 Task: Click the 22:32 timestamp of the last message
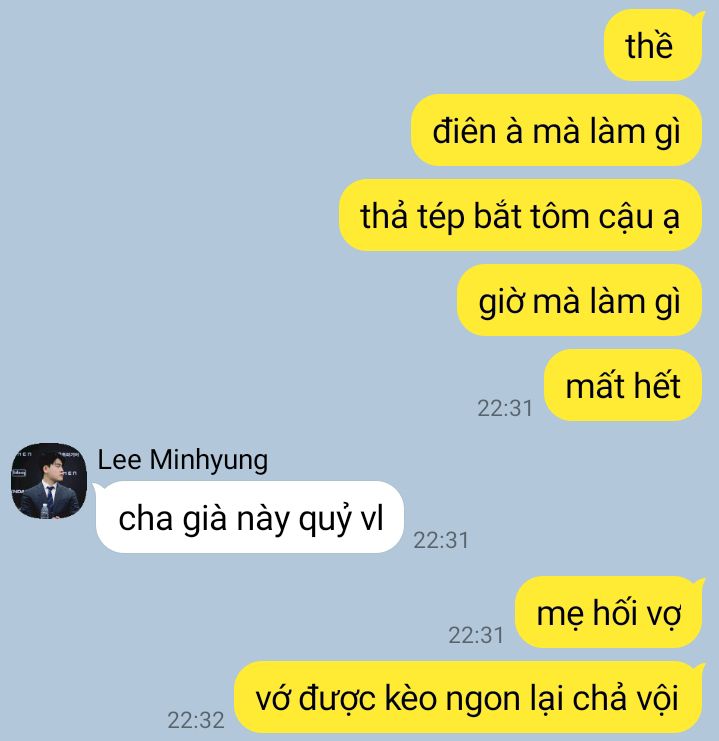click(x=196, y=720)
